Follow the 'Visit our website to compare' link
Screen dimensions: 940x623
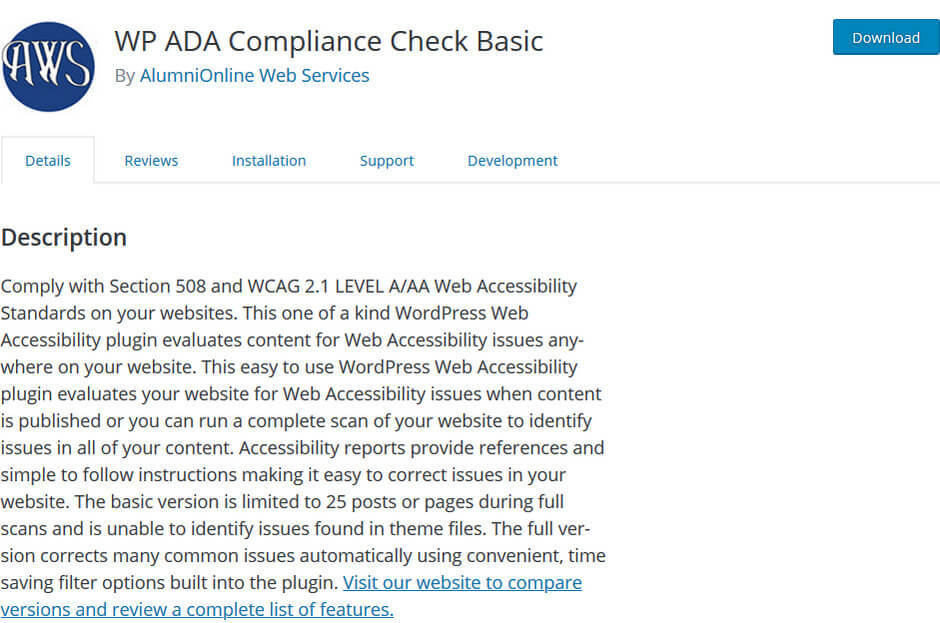point(462,582)
